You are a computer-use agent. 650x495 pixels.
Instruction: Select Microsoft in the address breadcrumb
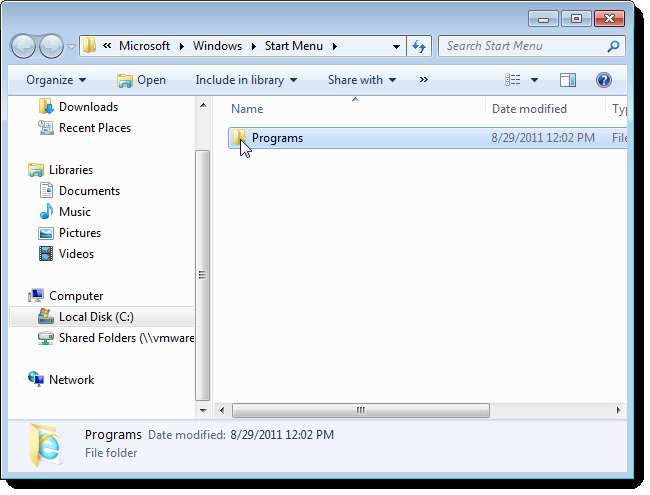point(144,46)
